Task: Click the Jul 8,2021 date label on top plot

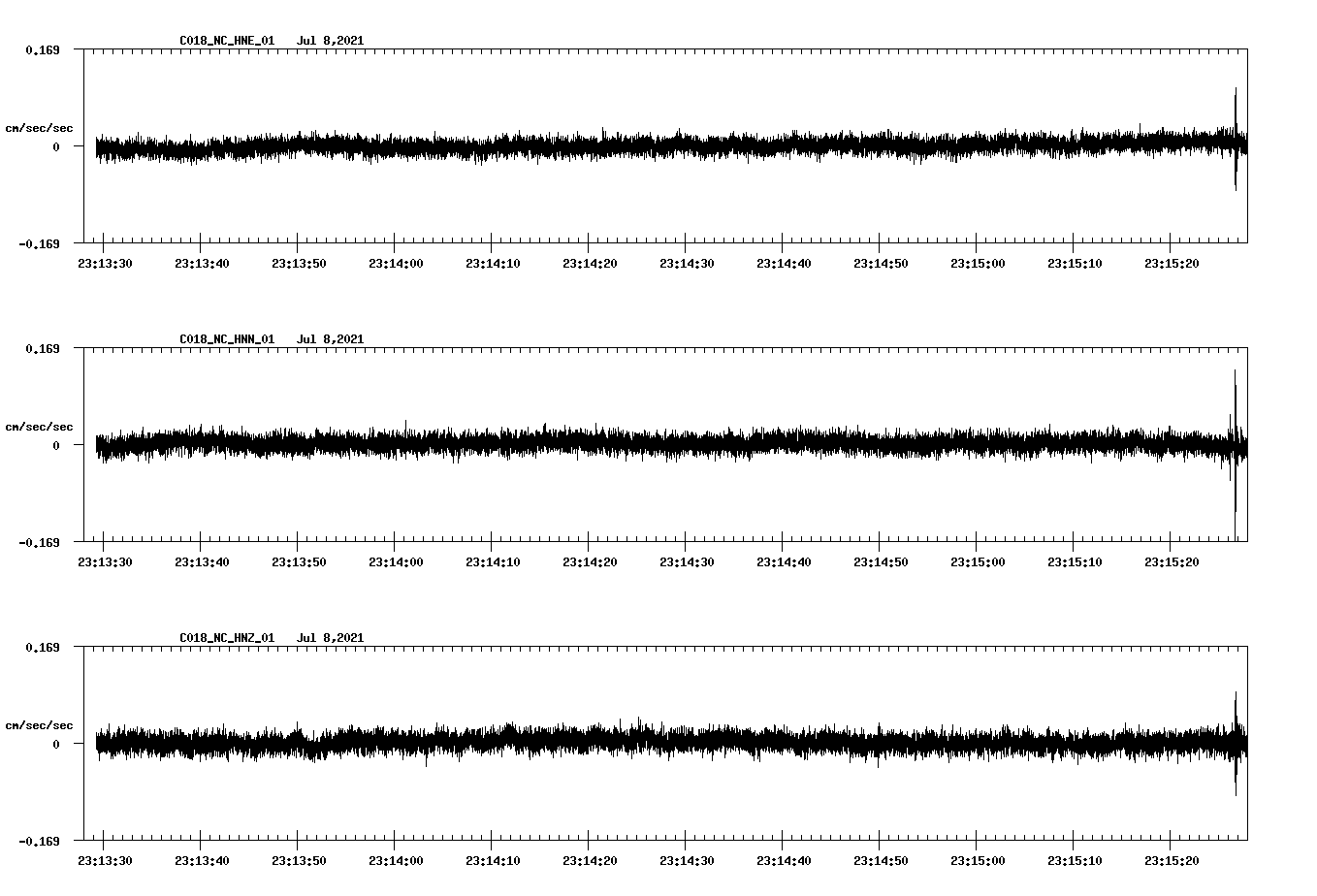Action: [x=332, y=41]
